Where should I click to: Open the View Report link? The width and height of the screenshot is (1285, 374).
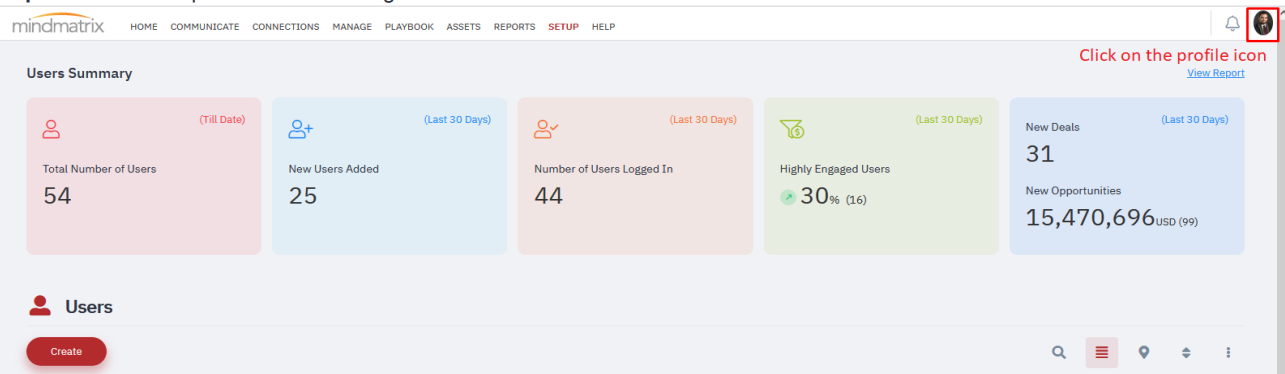click(x=1216, y=73)
